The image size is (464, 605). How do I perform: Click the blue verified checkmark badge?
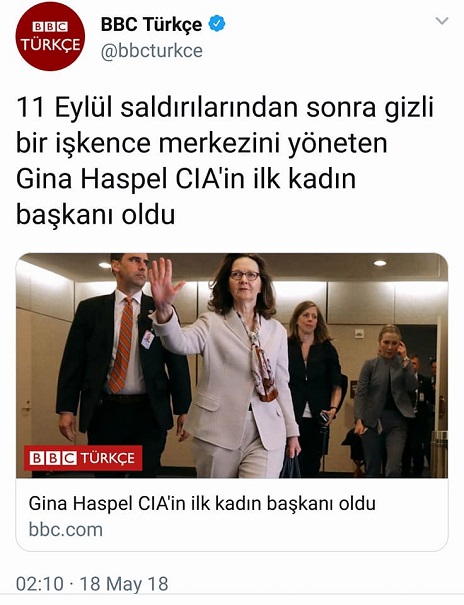217,24
